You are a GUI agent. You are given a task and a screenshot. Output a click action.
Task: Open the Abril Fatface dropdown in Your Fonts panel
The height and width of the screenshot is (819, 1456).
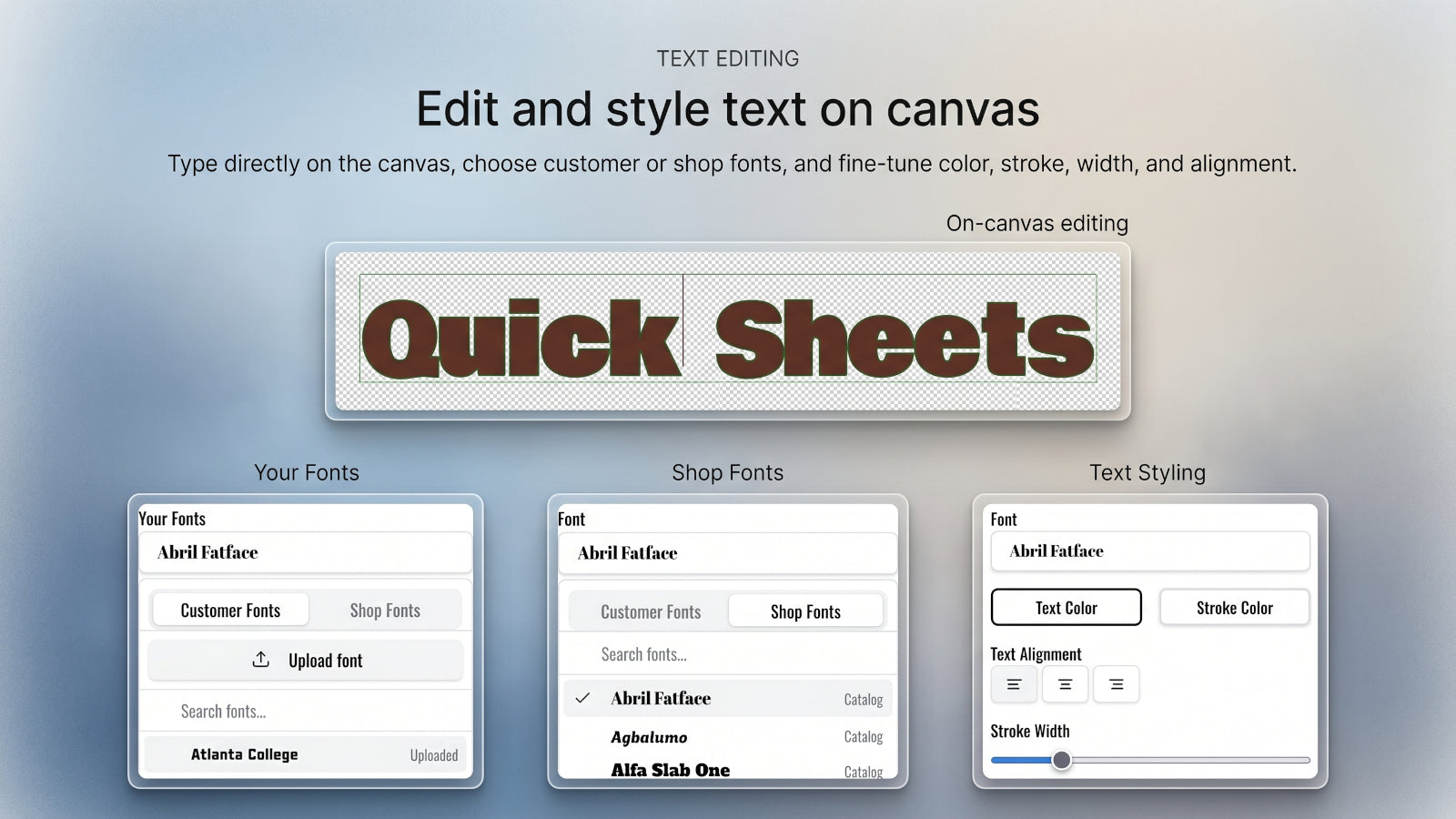point(306,552)
